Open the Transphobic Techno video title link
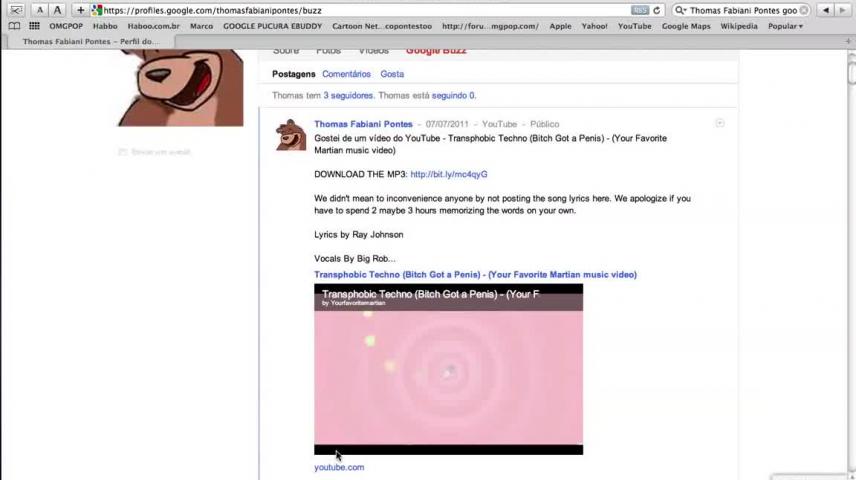 475,275
